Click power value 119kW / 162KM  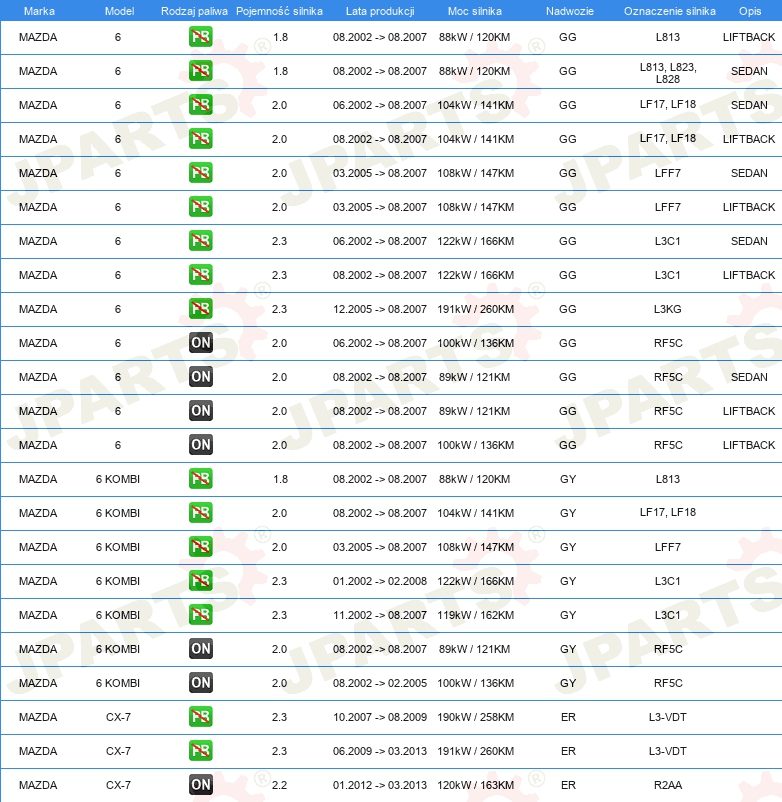tap(475, 615)
